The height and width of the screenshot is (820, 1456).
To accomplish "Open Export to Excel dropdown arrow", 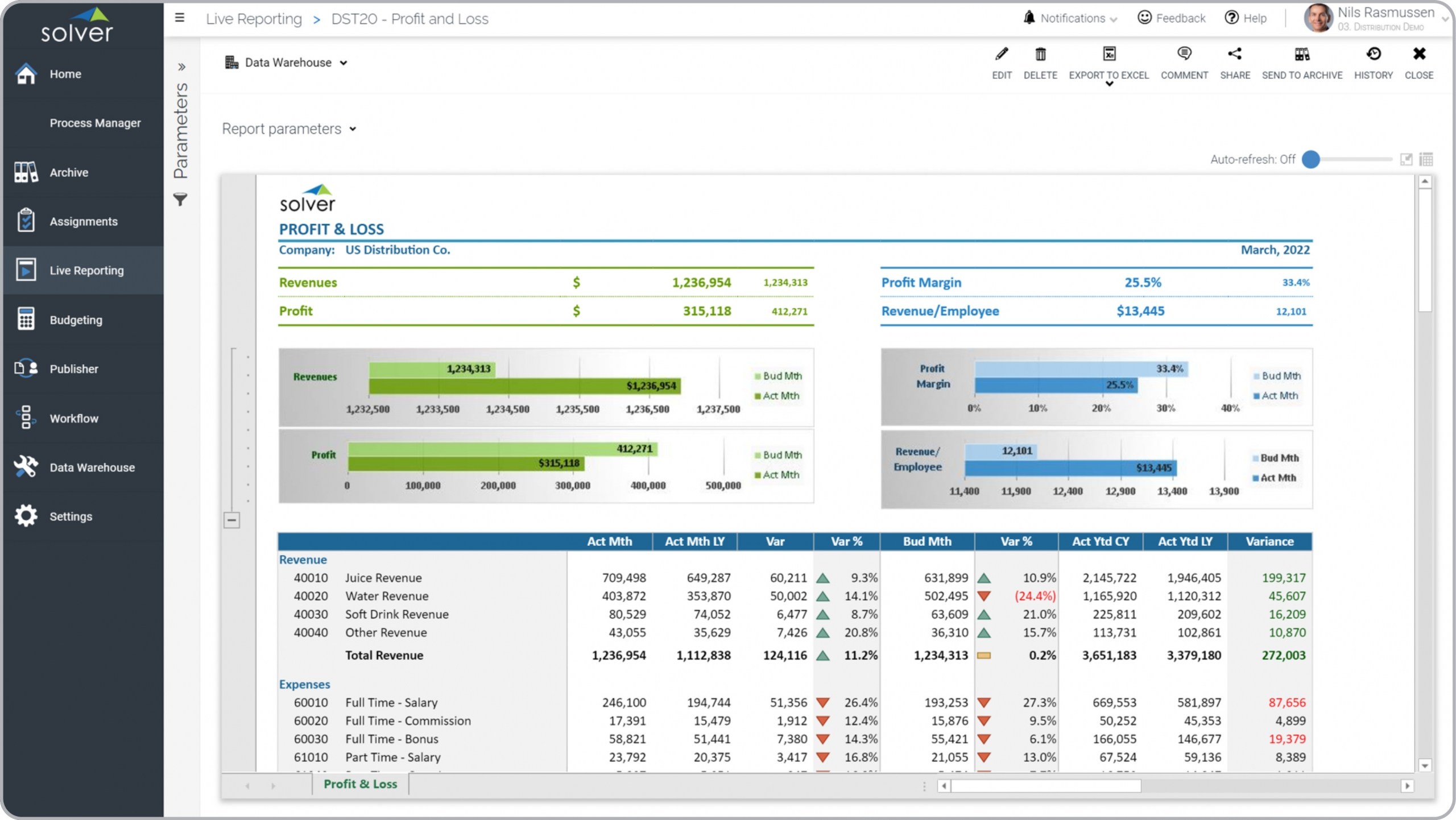I will click(x=1109, y=84).
